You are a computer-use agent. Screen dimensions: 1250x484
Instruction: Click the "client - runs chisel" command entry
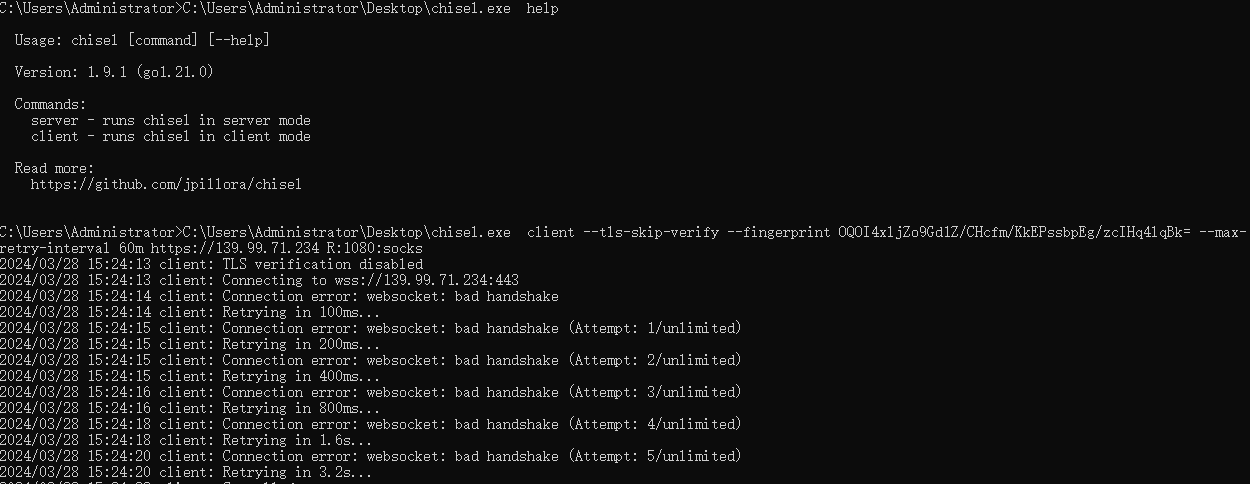[x=170, y=136]
